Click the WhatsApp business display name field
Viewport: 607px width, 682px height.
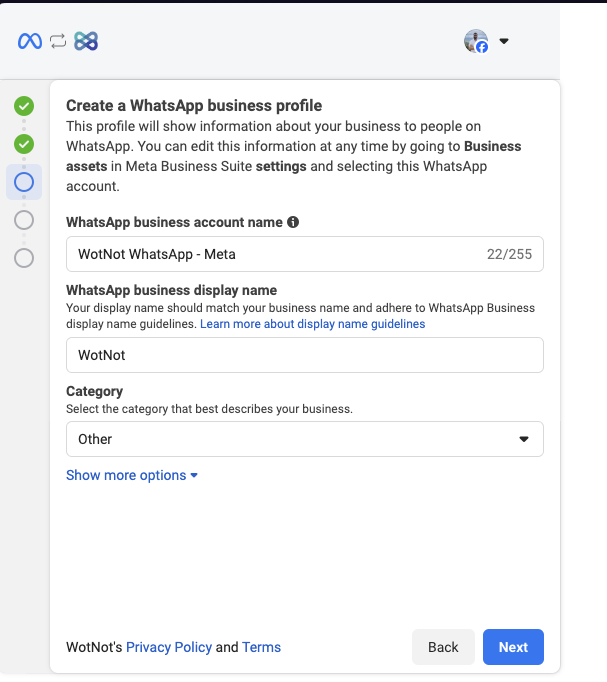pyautogui.click(x=304, y=355)
